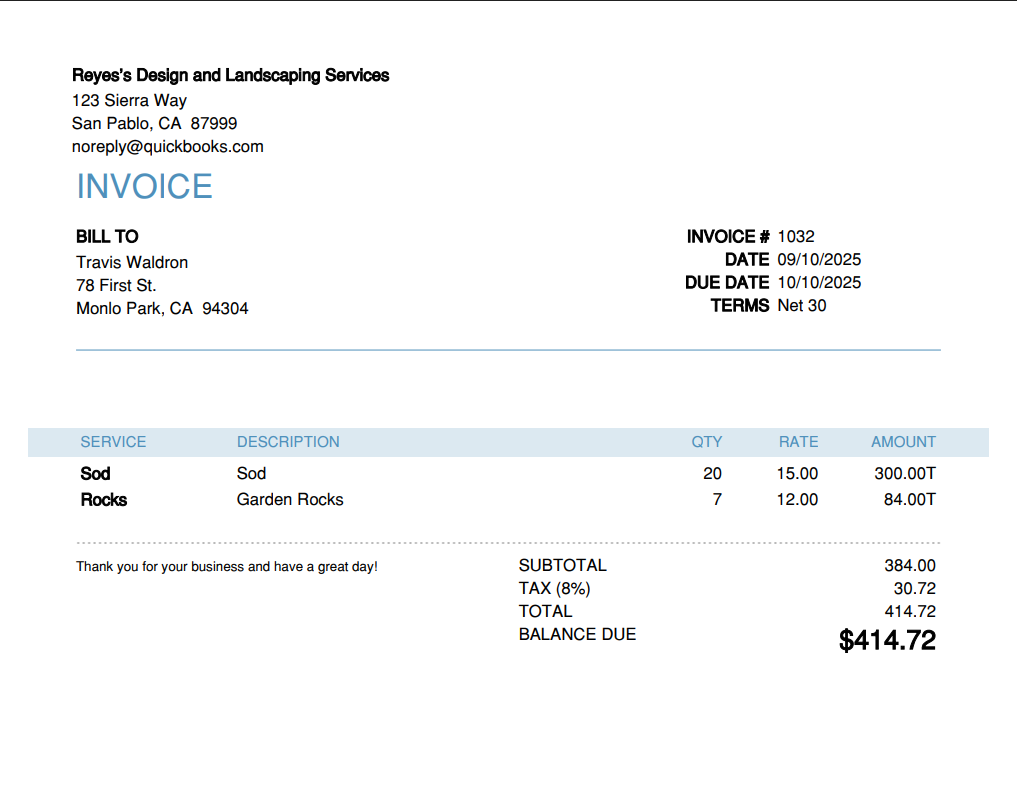The image size is (1017, 794).
Task: Click the RATE column header
Action: tap(798, 442)
